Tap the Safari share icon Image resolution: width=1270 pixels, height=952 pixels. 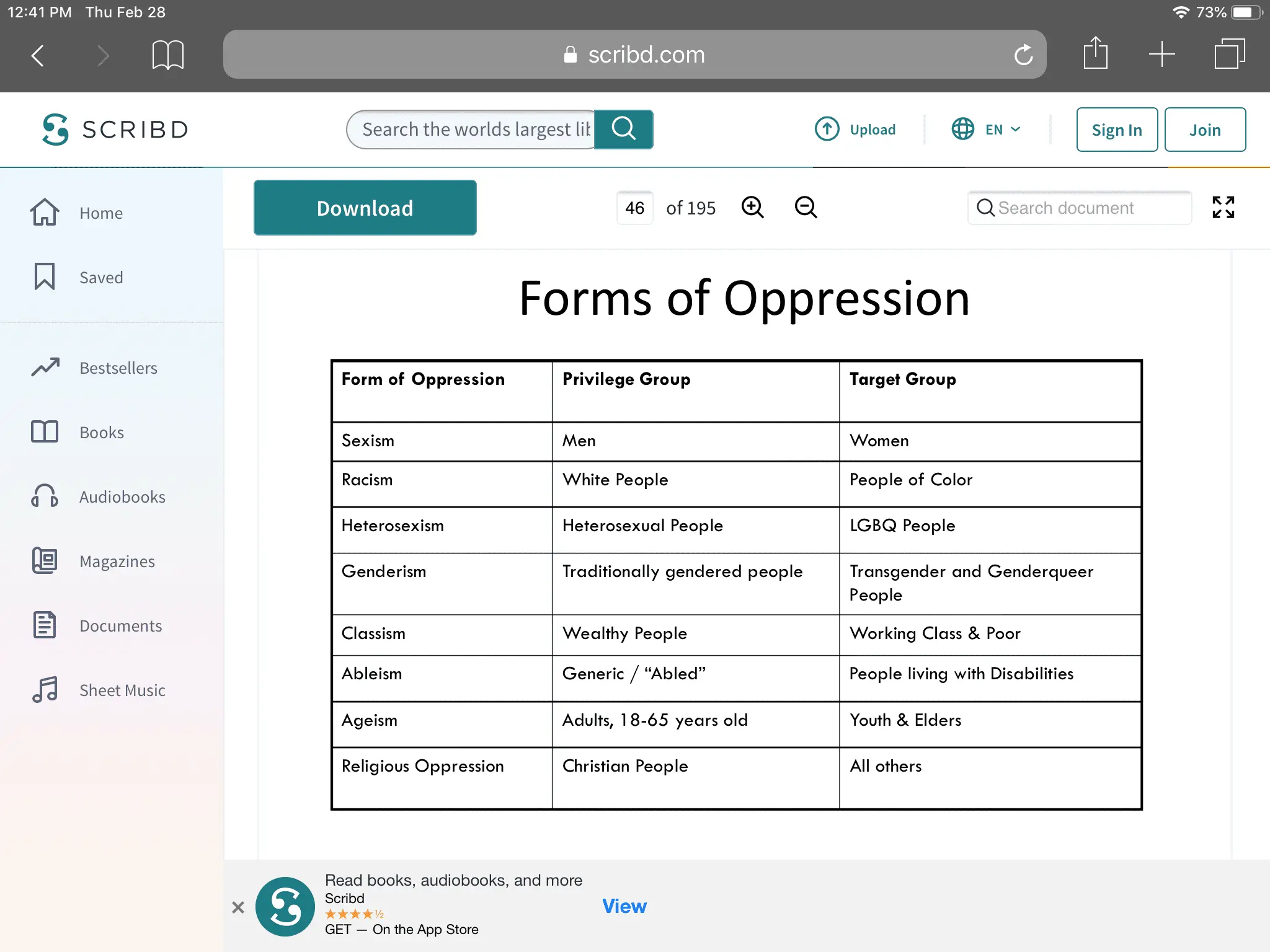point(1095,53)
